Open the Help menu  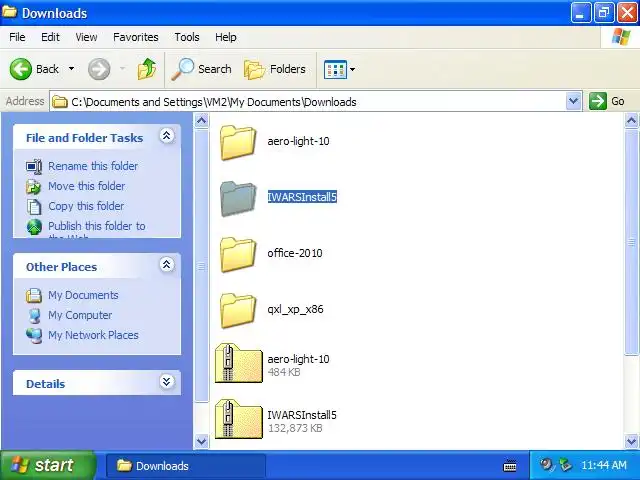coord(225,37)
